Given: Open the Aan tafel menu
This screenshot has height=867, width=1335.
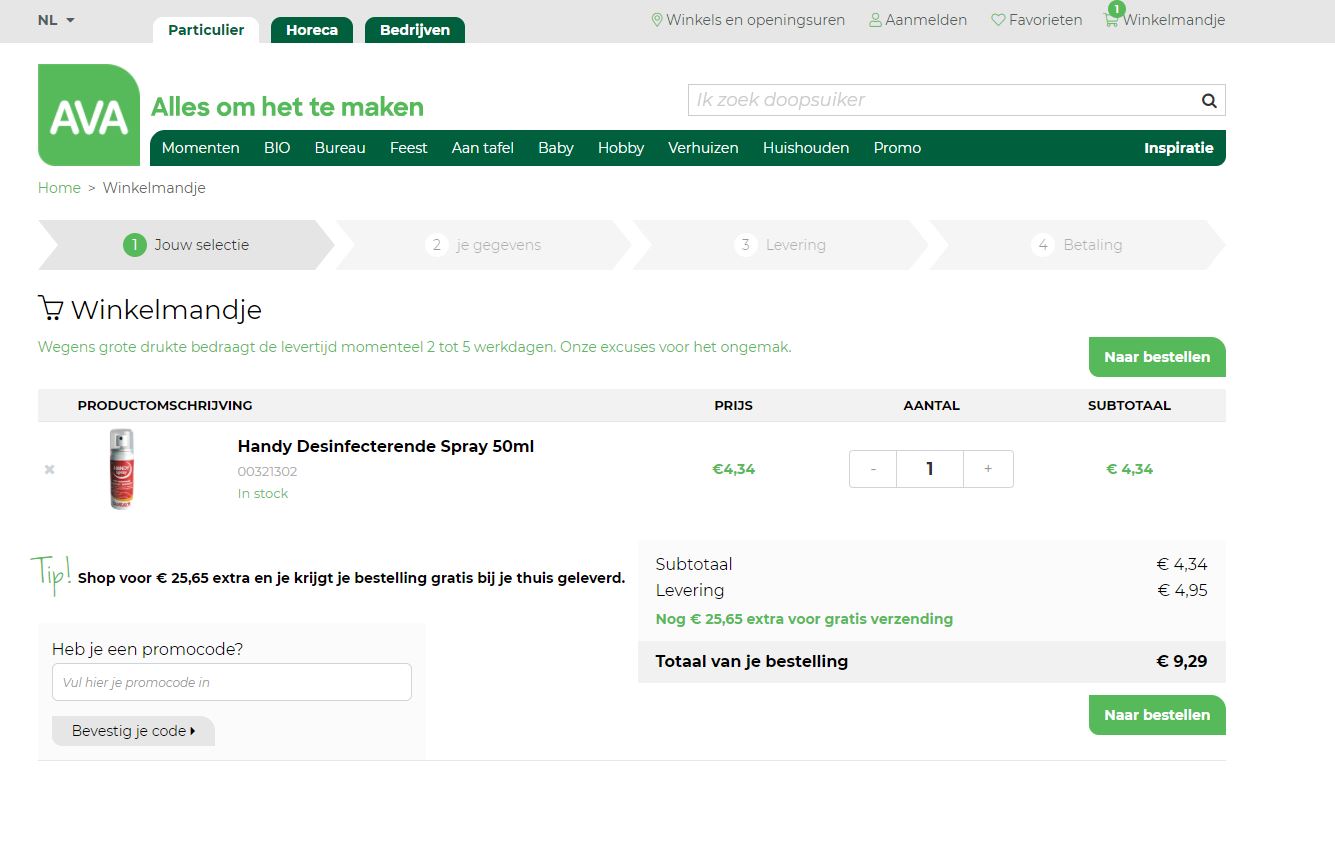Looking at the screenshot, I should (483, 148).
